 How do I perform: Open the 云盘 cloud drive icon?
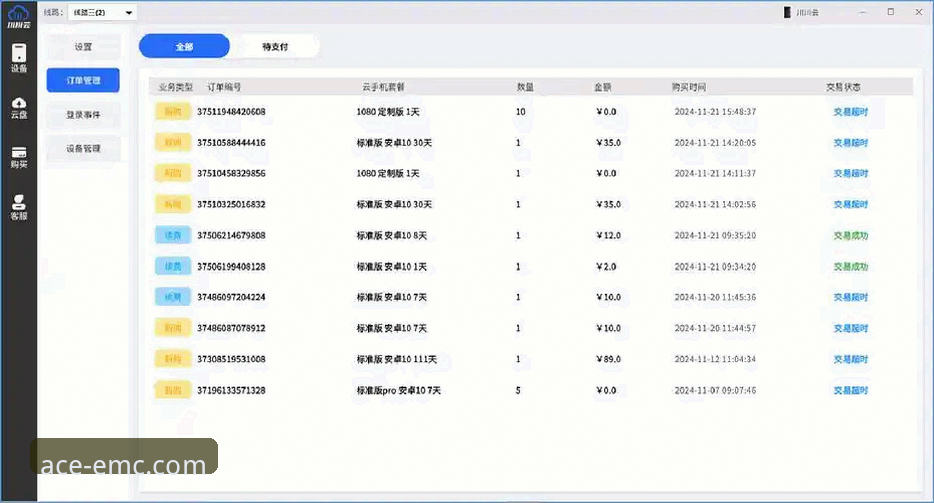pos(18,108)
